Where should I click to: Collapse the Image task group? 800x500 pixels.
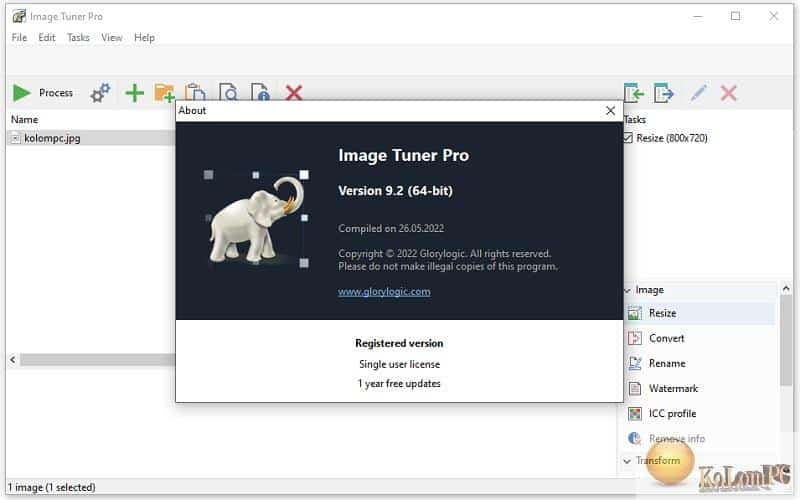point(628,290)
